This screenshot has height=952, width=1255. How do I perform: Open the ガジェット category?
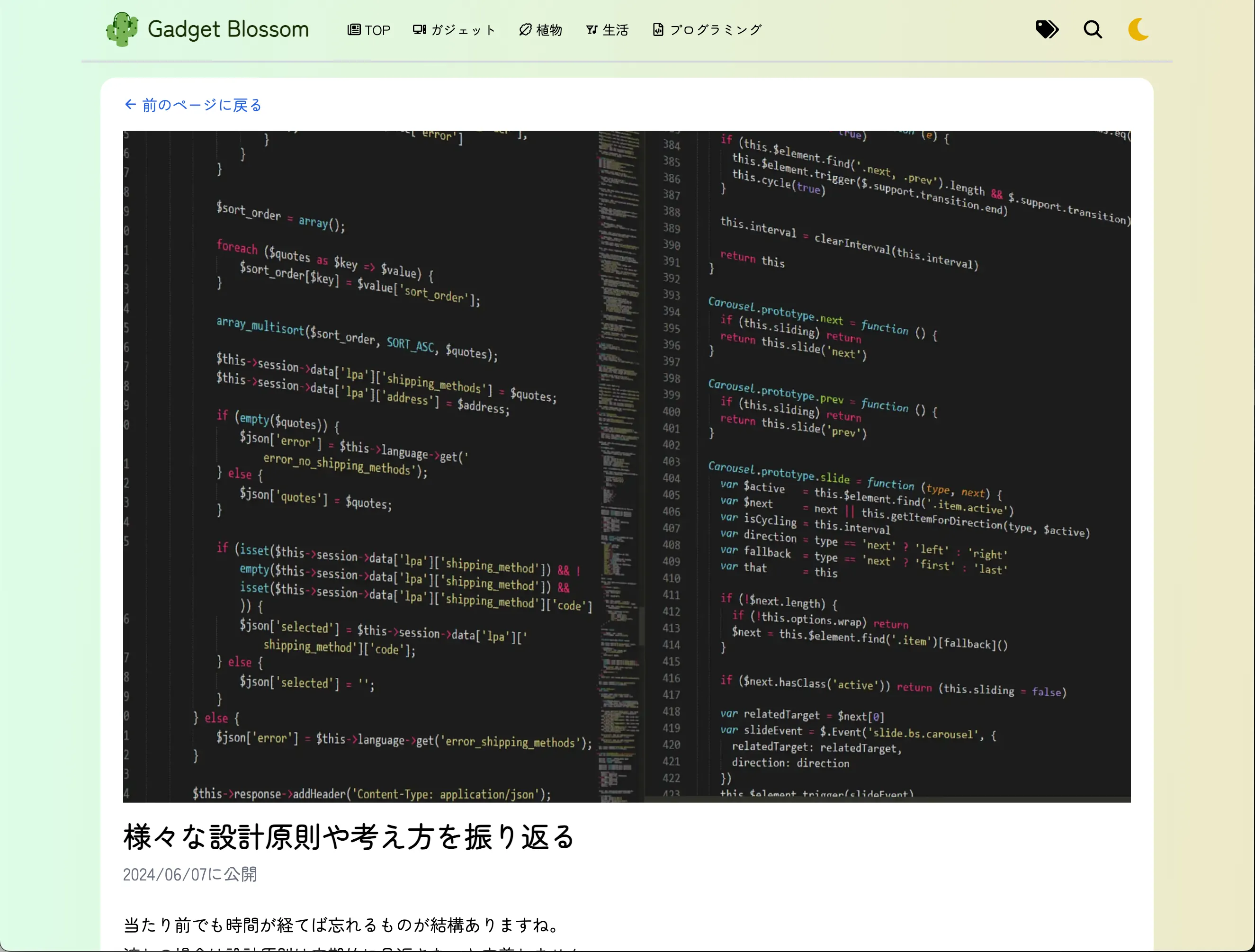coord(464,30)
